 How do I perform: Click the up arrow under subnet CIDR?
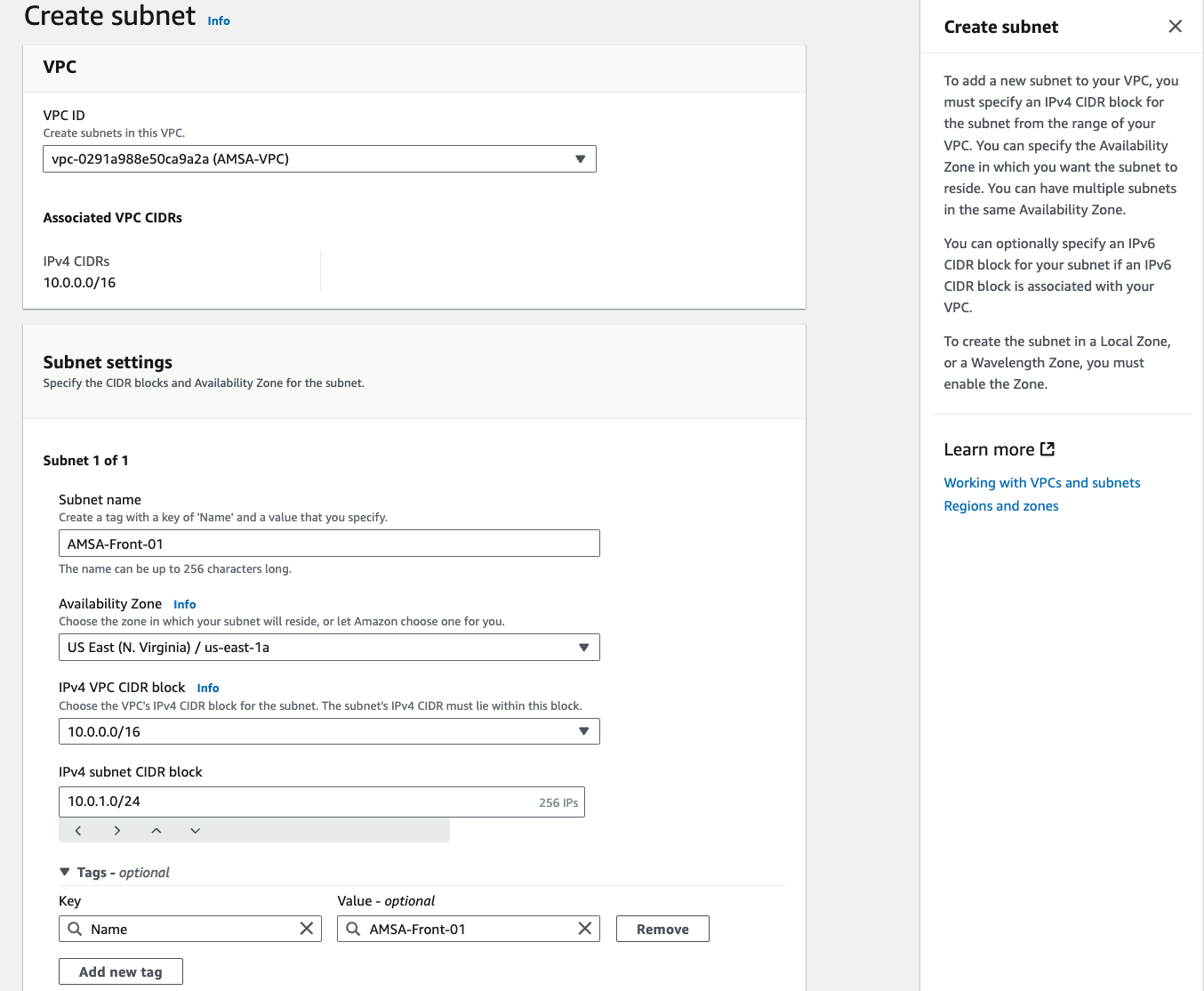click(157, 831)
